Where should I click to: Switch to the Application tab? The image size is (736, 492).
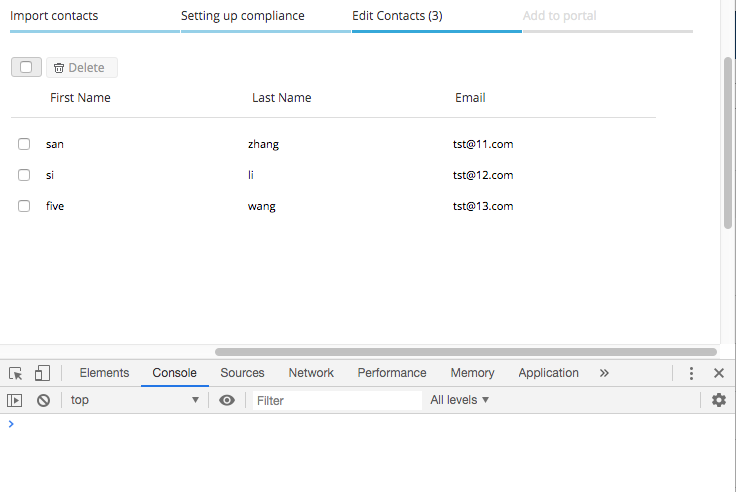(x=548, y=373)
